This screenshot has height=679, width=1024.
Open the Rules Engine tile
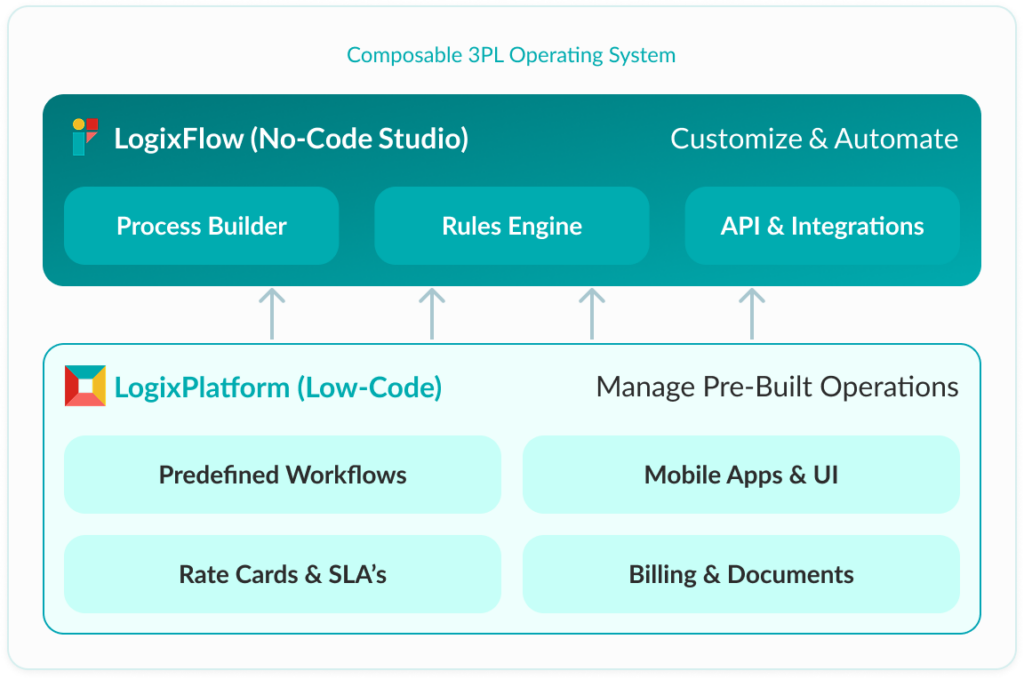512,226
